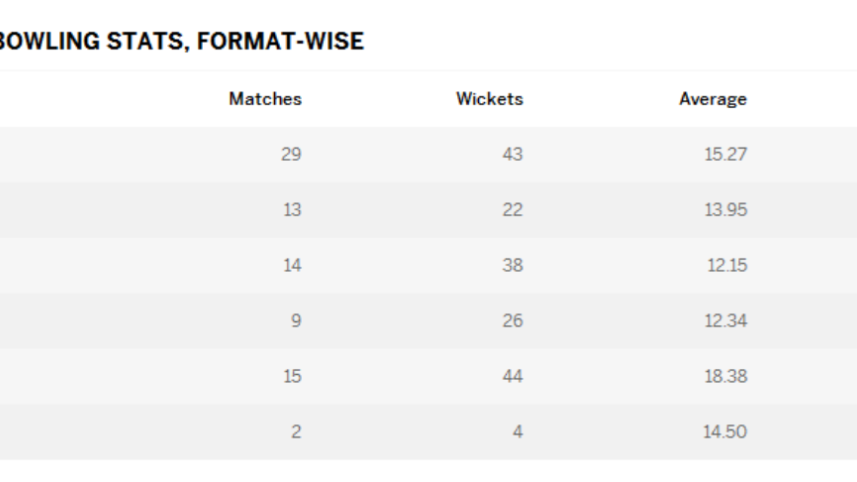Click the 2 matches cell
The width and height of the screenshot is (857, 482).
pyautogui.click(x=296, y=432)
